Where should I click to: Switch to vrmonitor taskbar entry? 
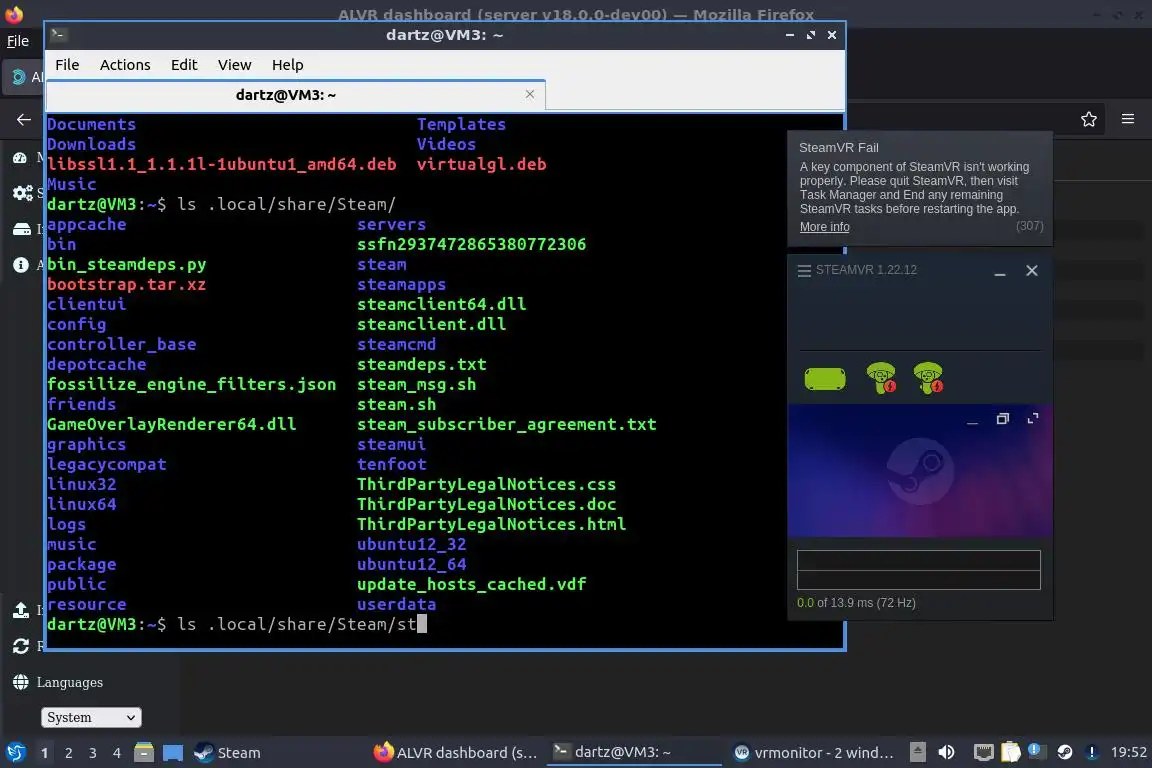[813, 753]
